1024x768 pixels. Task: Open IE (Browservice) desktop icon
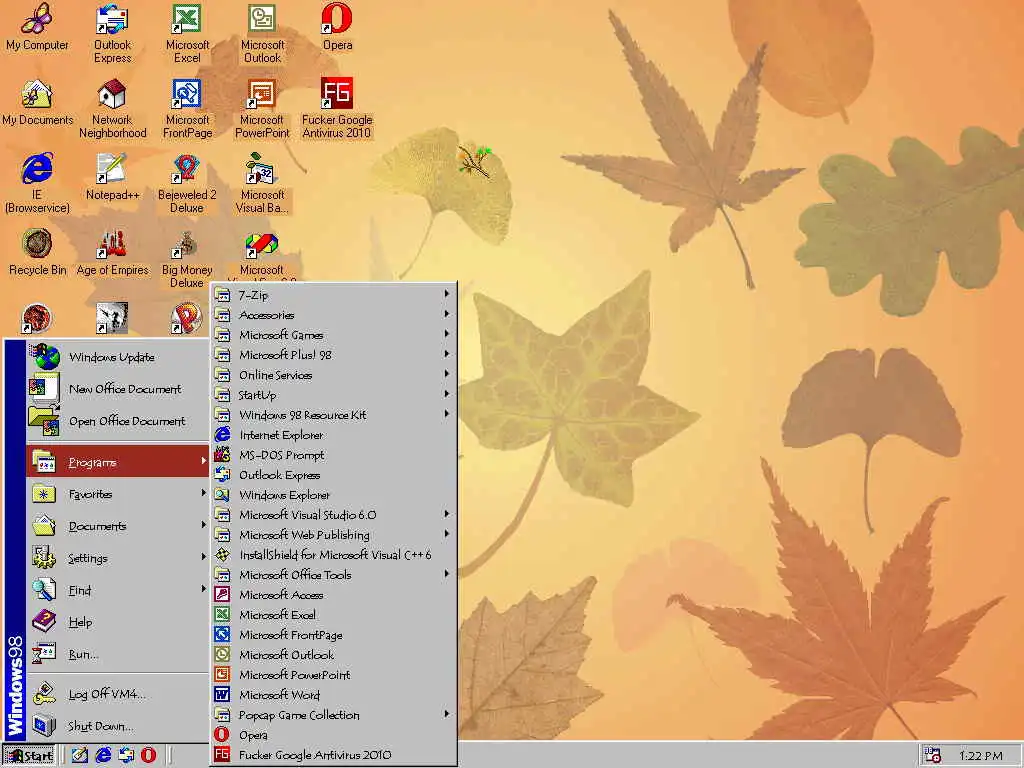37,184
